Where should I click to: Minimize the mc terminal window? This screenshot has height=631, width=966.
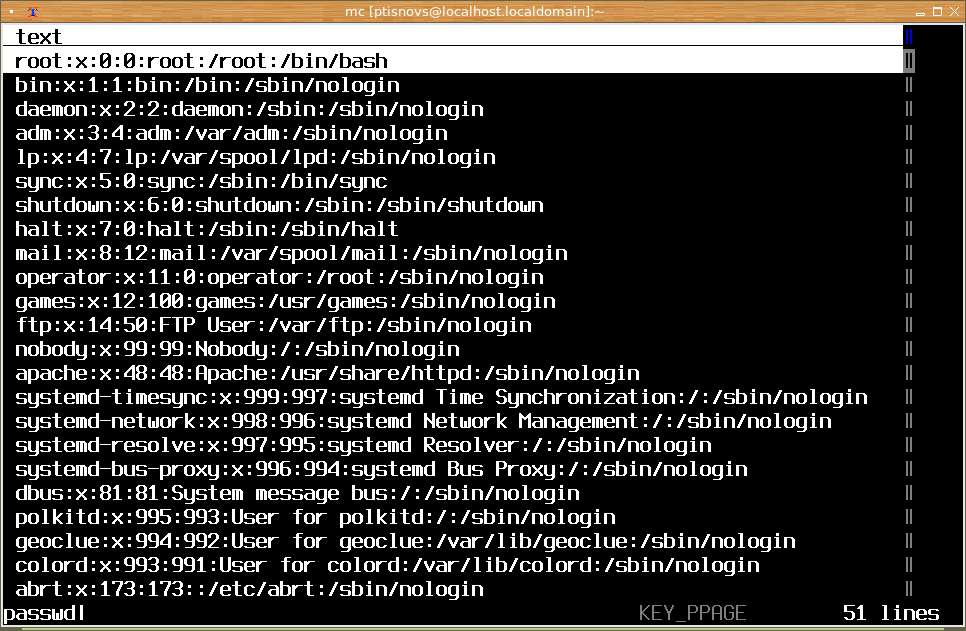920,12
